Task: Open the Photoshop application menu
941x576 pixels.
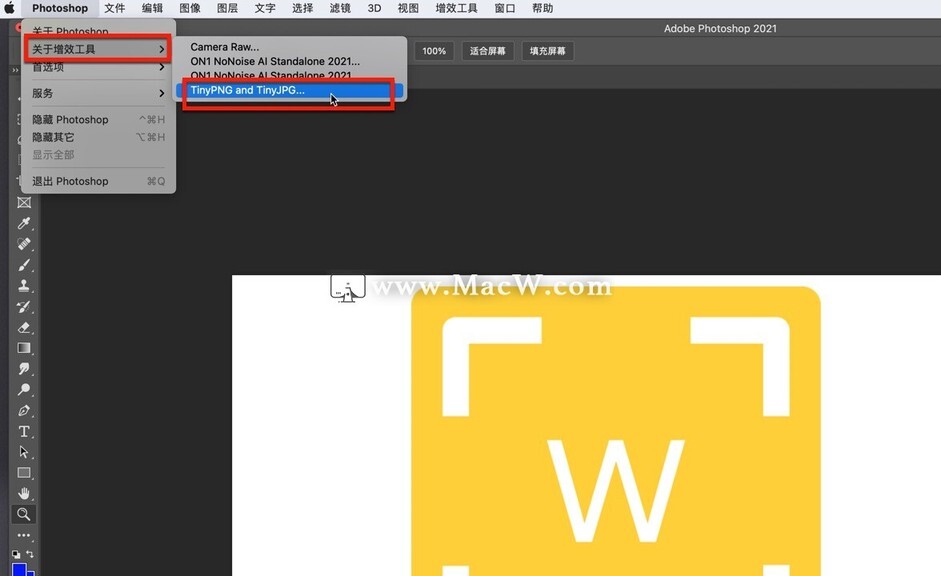Action: tap(60, 8)
